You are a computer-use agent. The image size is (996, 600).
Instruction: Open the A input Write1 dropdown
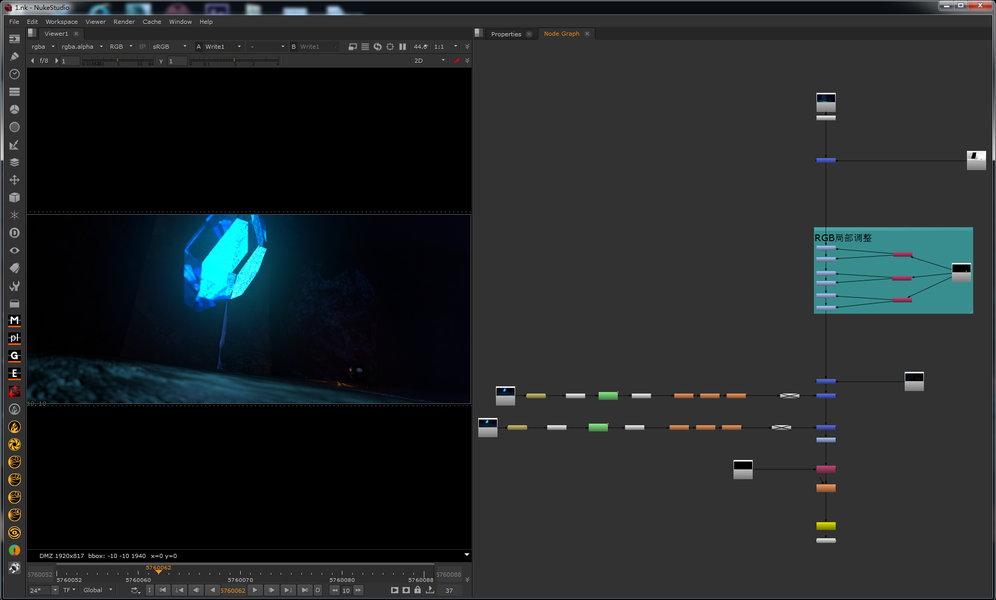pyautogui.click(x=223, y=46)
